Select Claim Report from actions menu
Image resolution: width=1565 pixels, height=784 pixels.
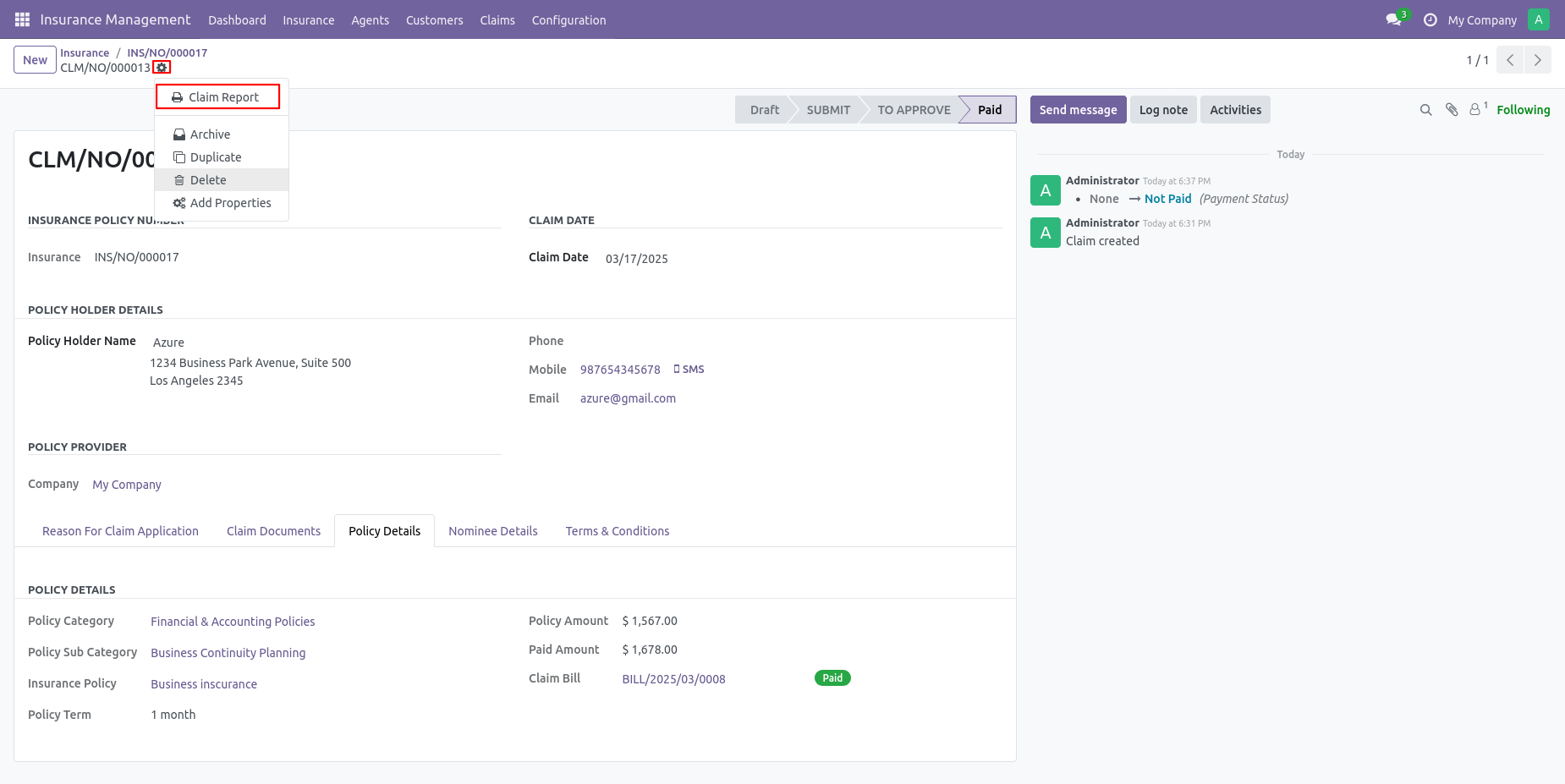217,97
